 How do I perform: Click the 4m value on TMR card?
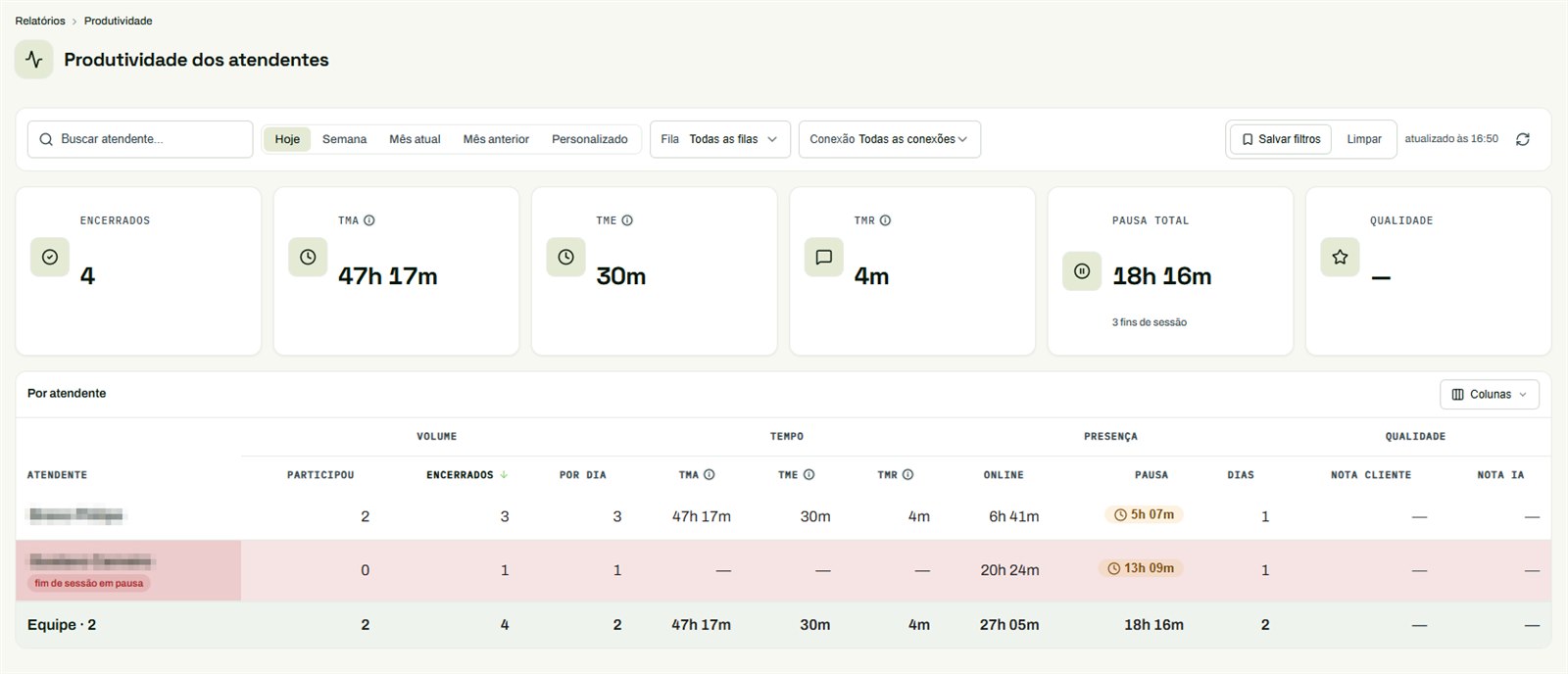pyautogui.click(x=872, y=276)
